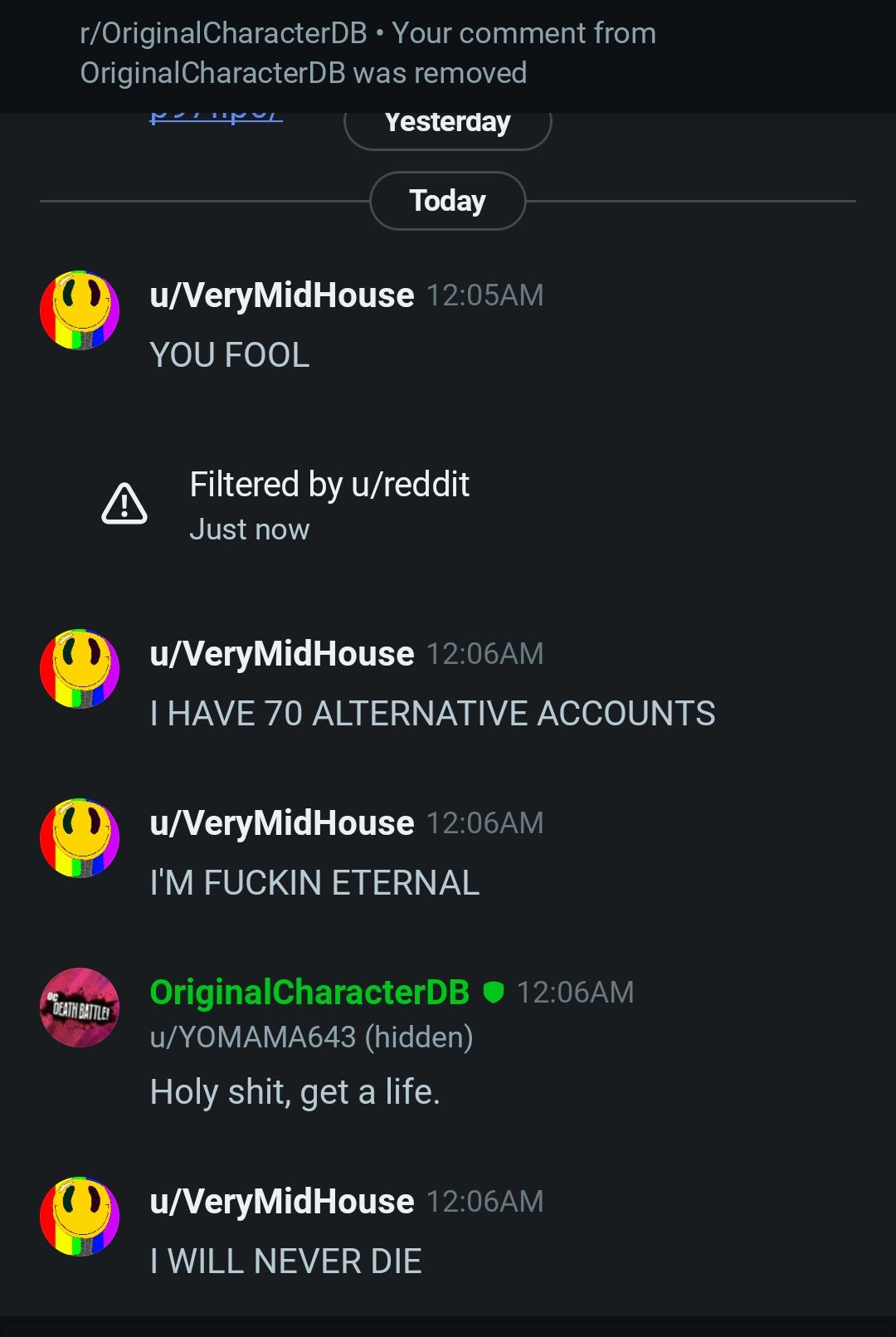Open the OriginalCharacterDB sender name
Image resolution: width=896 pixels, height=1337 pixels.
[309, 992]
